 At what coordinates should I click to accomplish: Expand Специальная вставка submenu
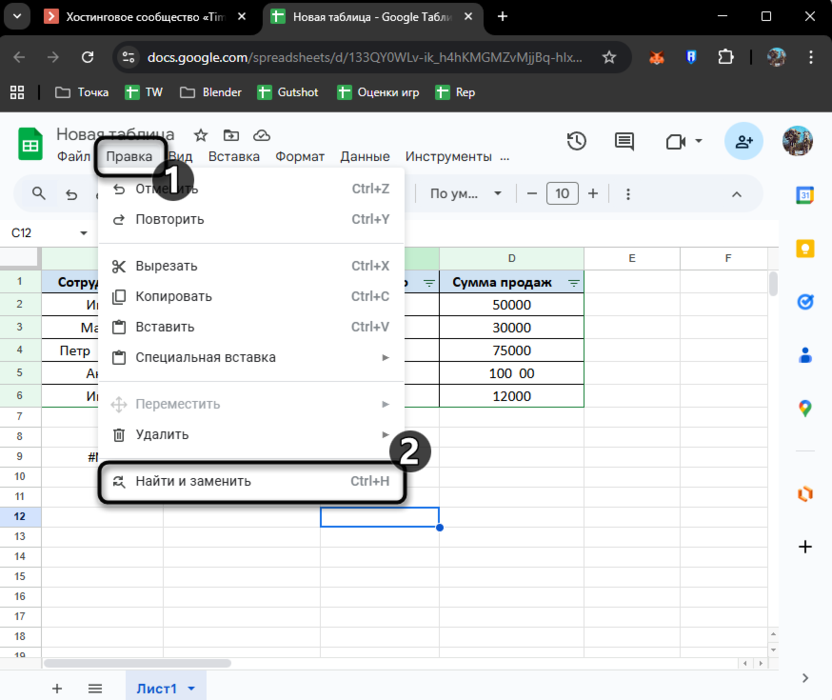[385, 357]
